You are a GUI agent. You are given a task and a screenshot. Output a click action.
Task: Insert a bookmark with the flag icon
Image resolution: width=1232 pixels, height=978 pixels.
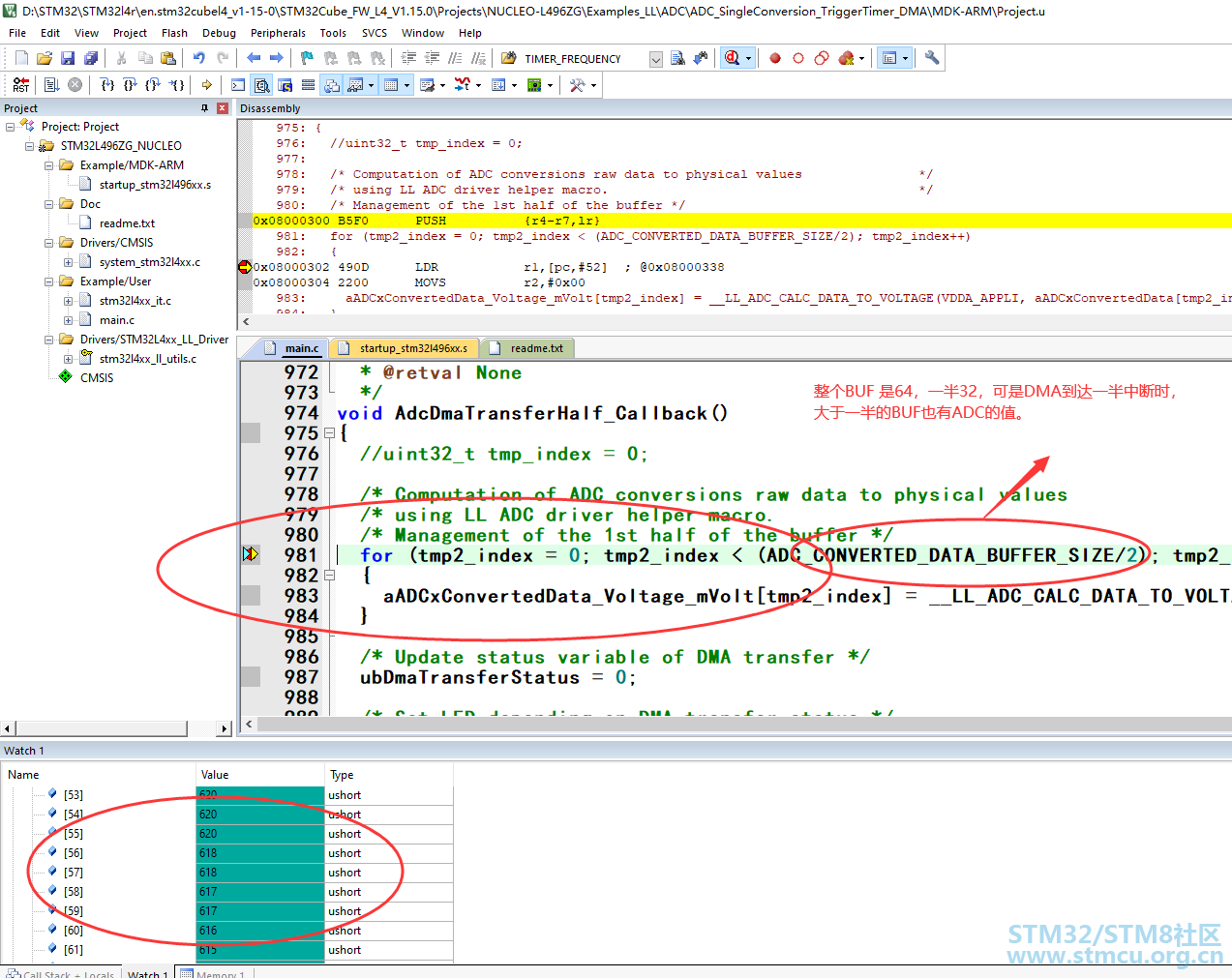click(x=308, y=58)
